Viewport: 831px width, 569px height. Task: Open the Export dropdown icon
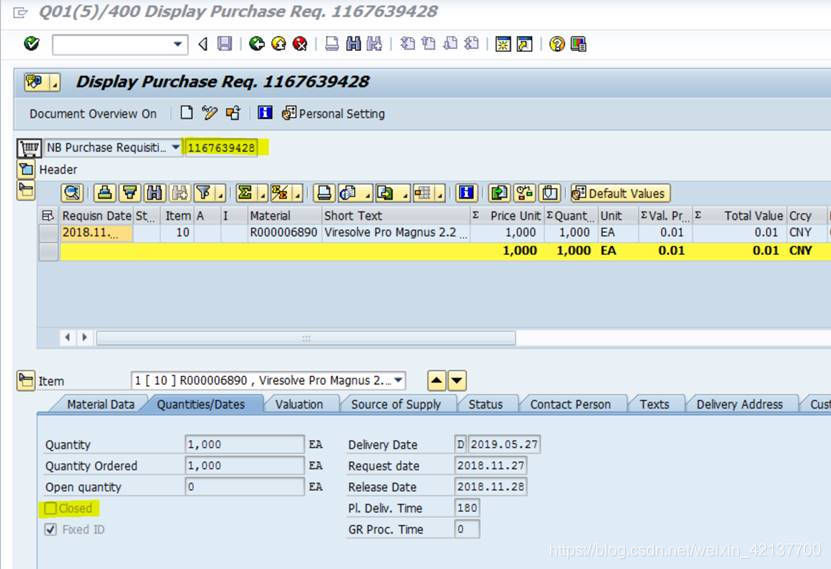[x=392, y=193]
